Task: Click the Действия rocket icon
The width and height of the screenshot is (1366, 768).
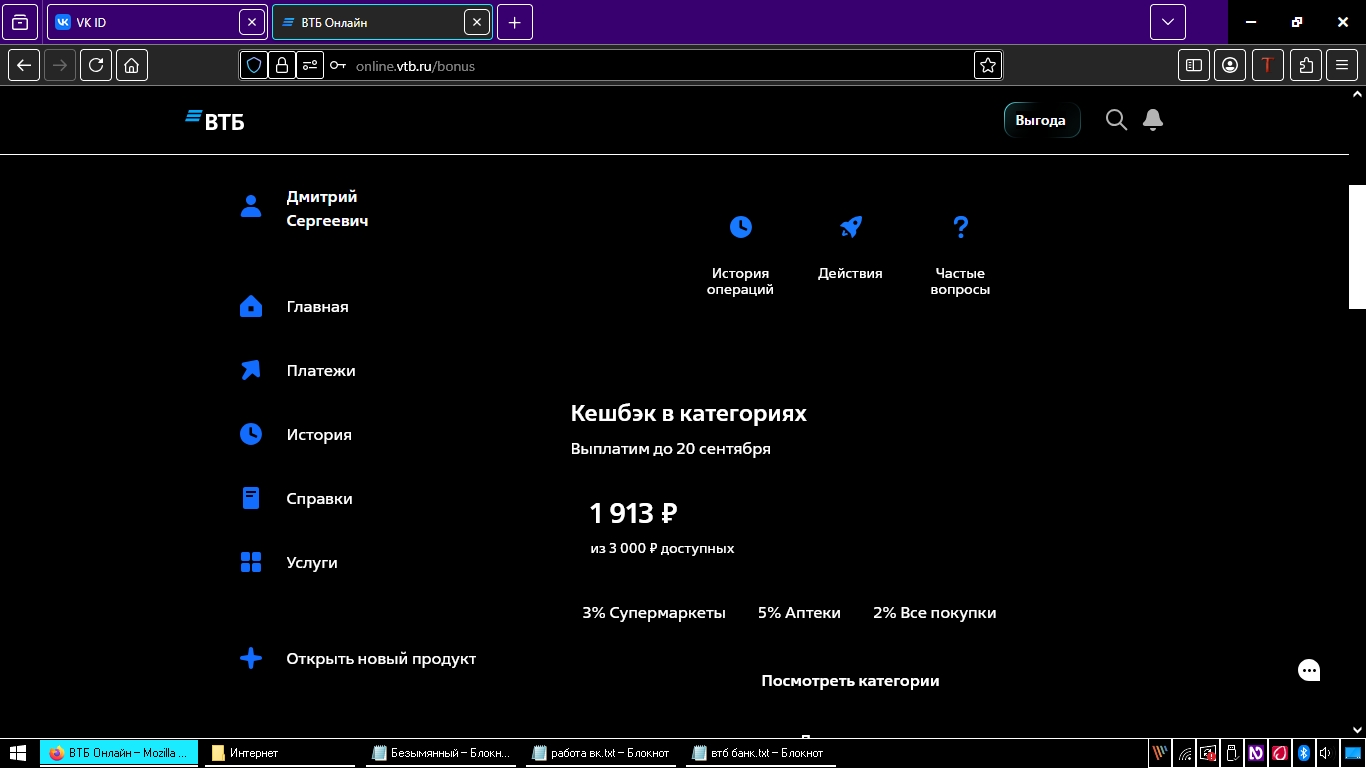Action: [850, 227]
